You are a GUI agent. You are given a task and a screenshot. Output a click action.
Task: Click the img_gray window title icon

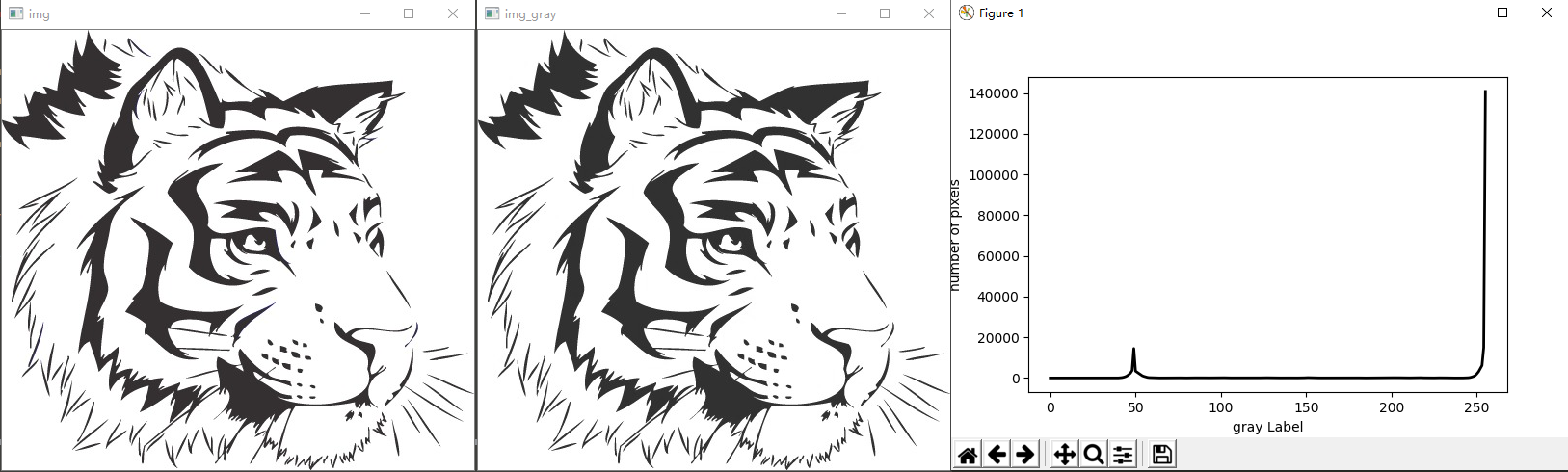coord(492,13)
